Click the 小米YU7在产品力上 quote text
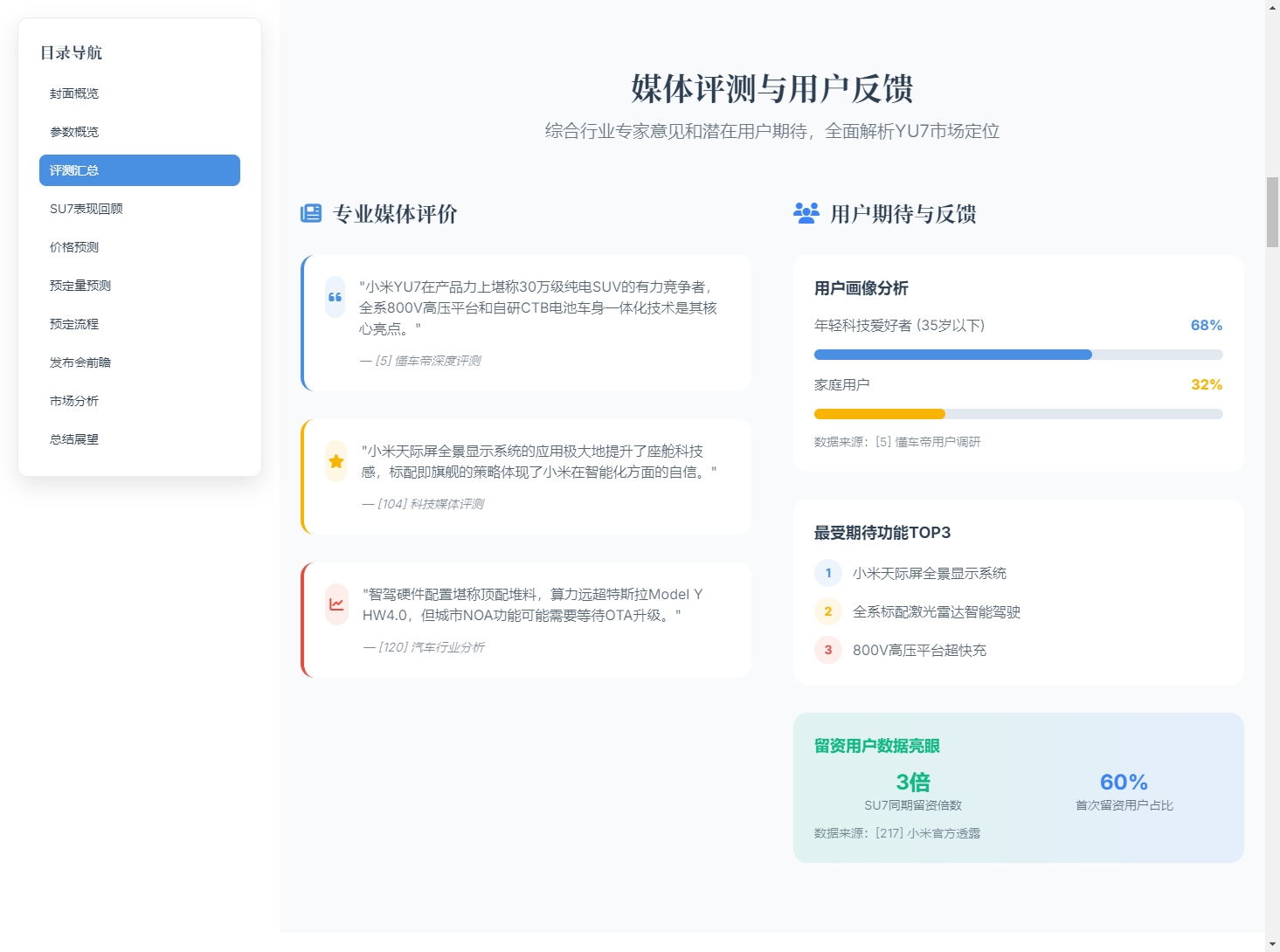 (538, 307)
